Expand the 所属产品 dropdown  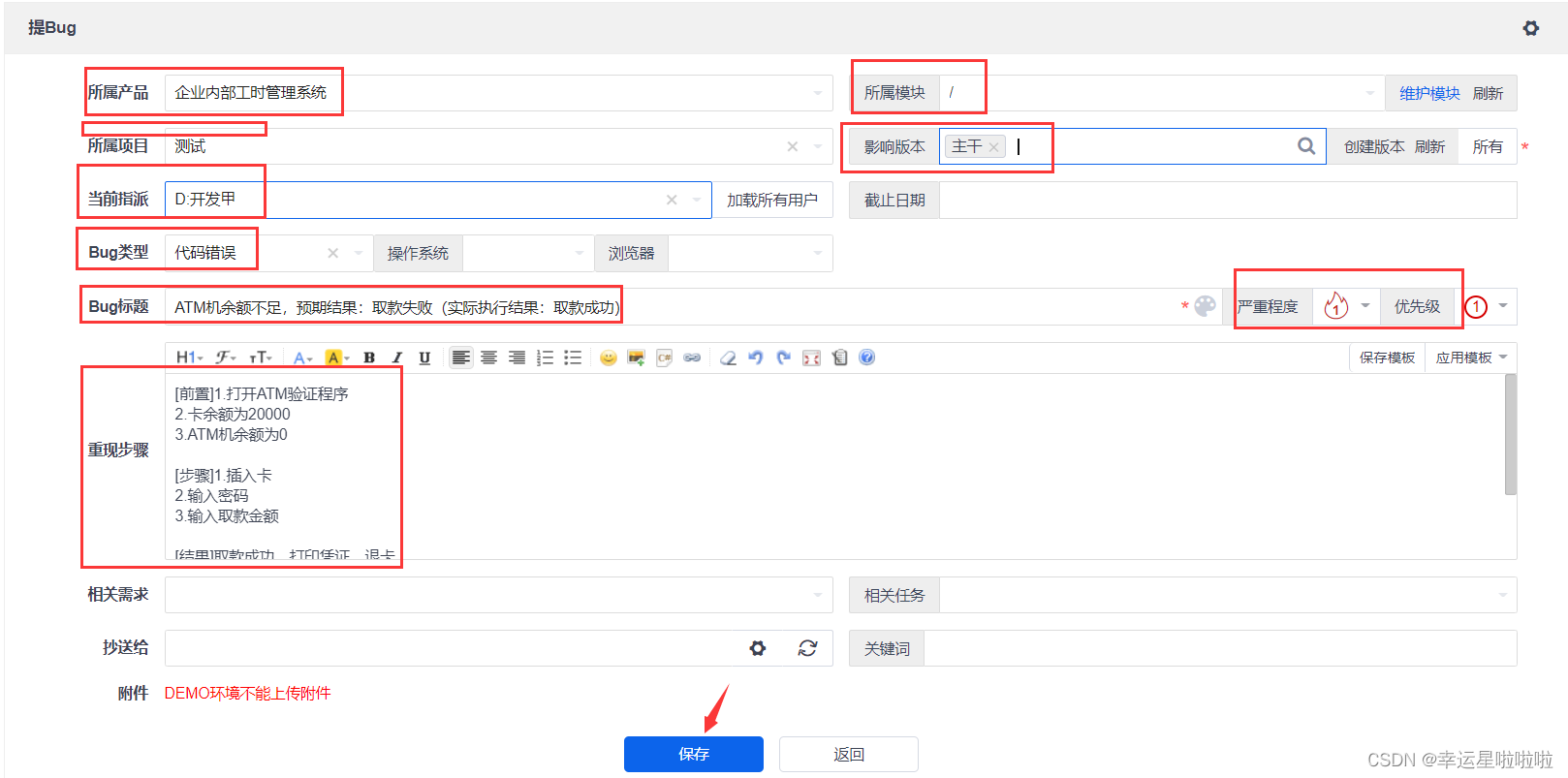[x=818, y=93]
